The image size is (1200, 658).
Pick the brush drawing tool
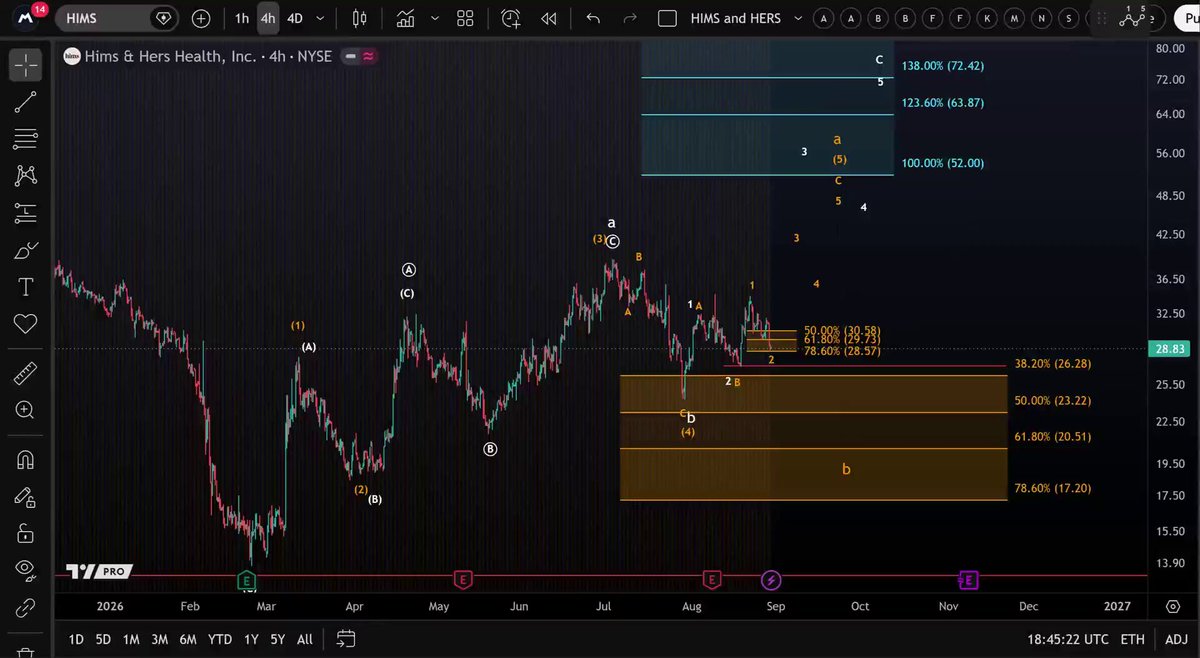[26, 250]
